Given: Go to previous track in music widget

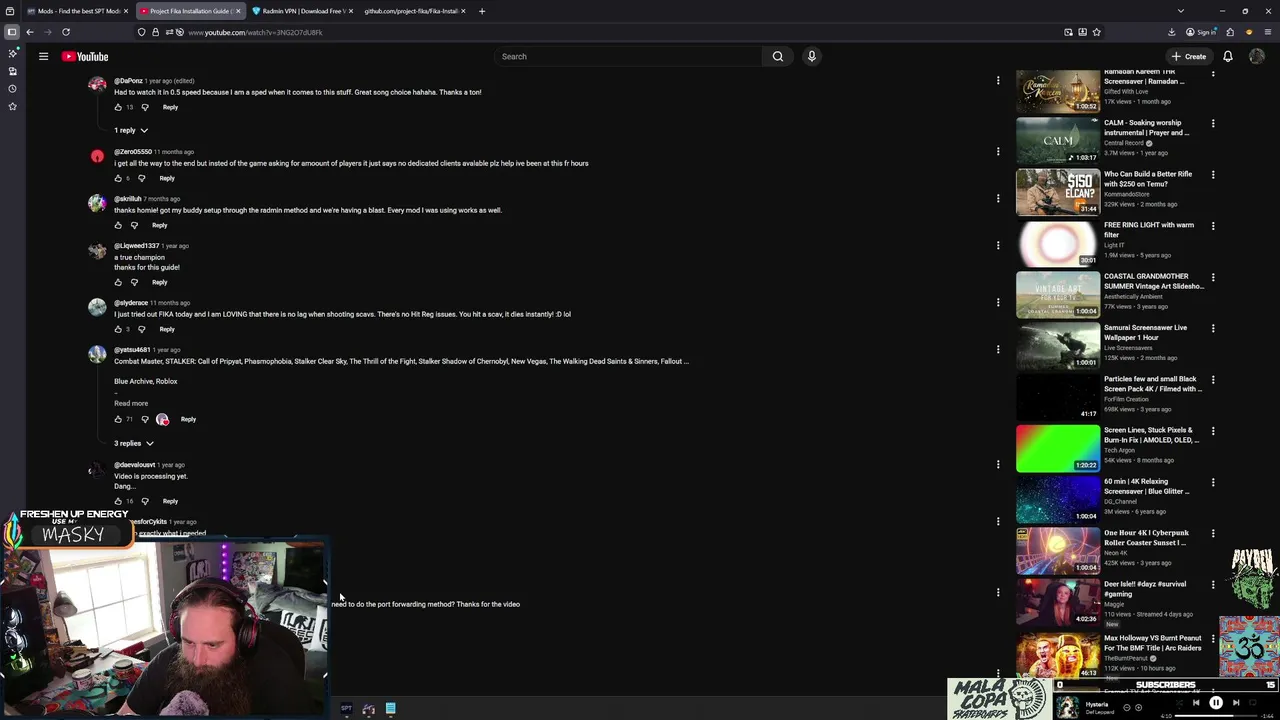Looking at the screenshot, I should click(x=1196, y=703).
